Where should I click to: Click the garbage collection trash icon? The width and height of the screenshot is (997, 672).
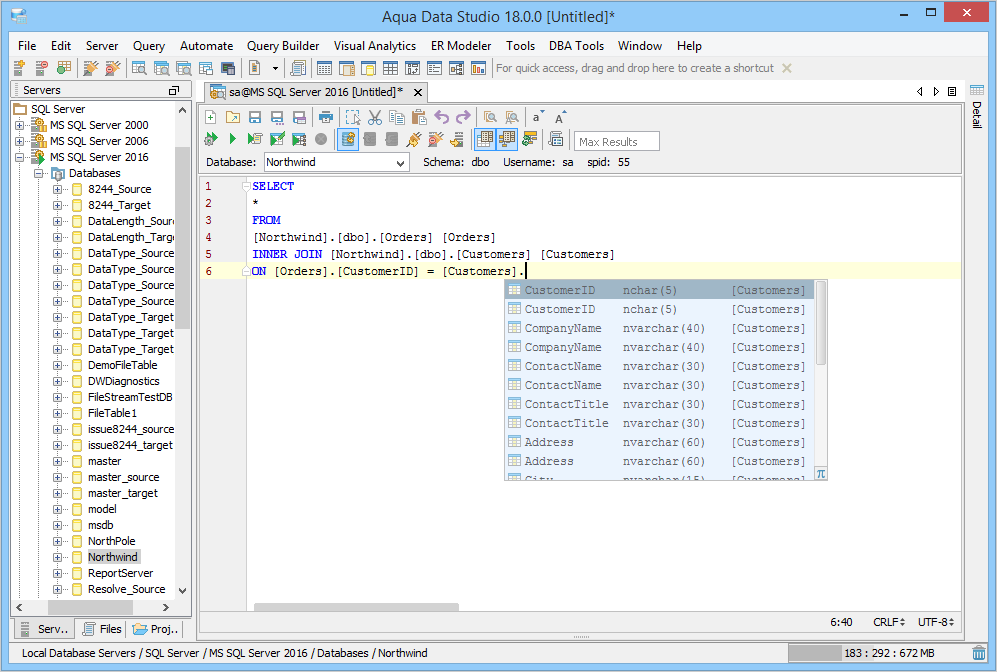[x=979, y=653]
